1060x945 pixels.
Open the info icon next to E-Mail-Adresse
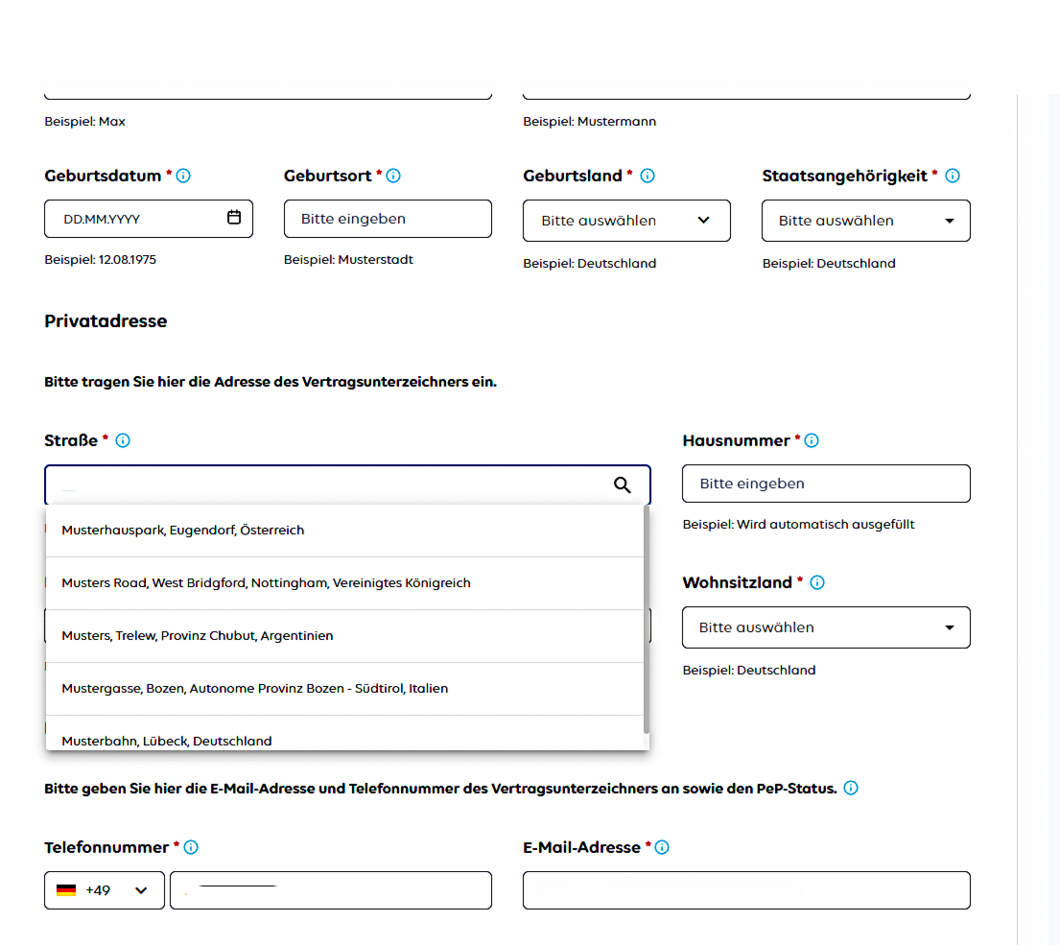(x=661, y=848)
